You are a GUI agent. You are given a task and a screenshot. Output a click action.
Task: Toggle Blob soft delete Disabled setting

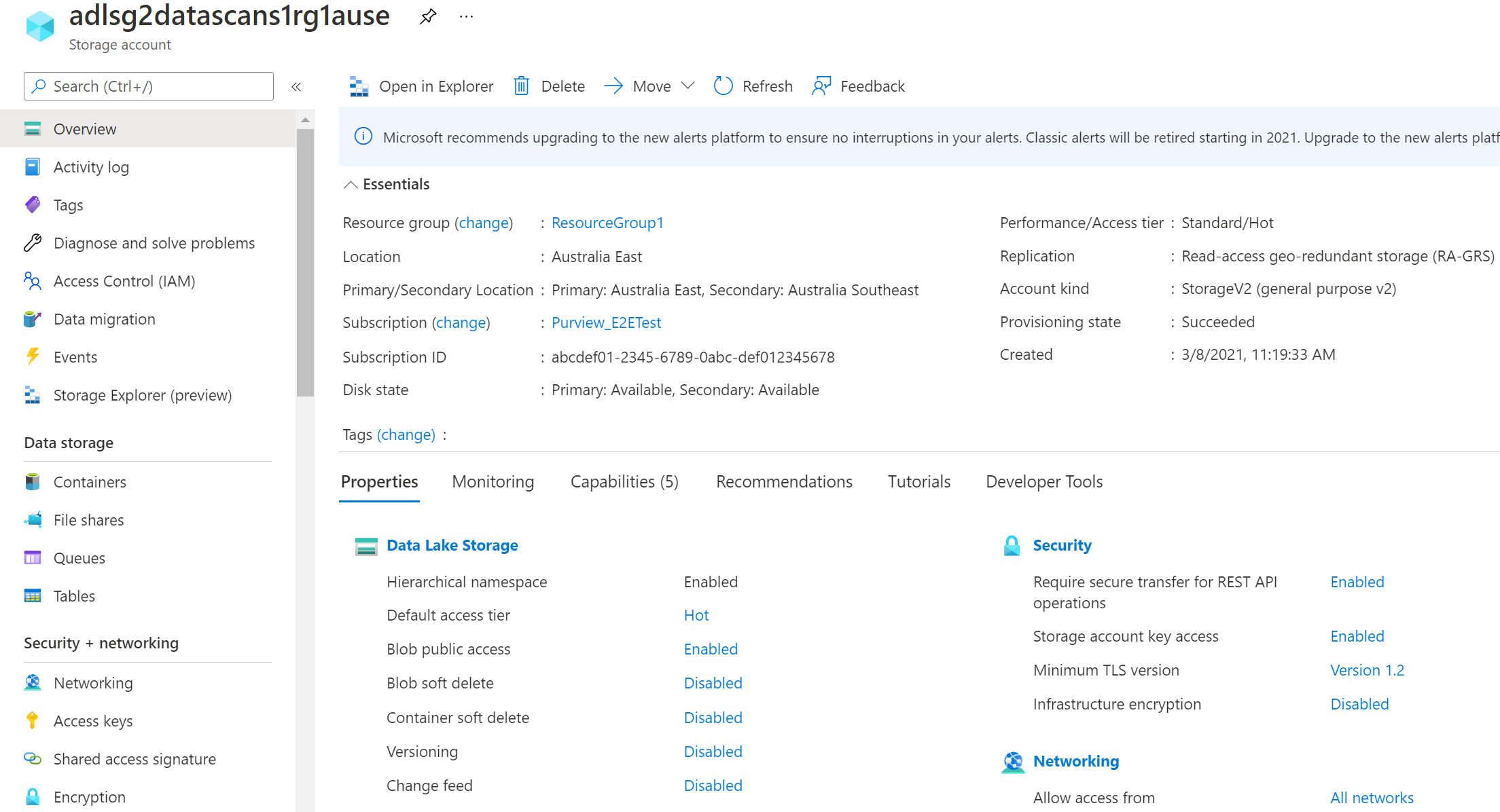[712, 683]
